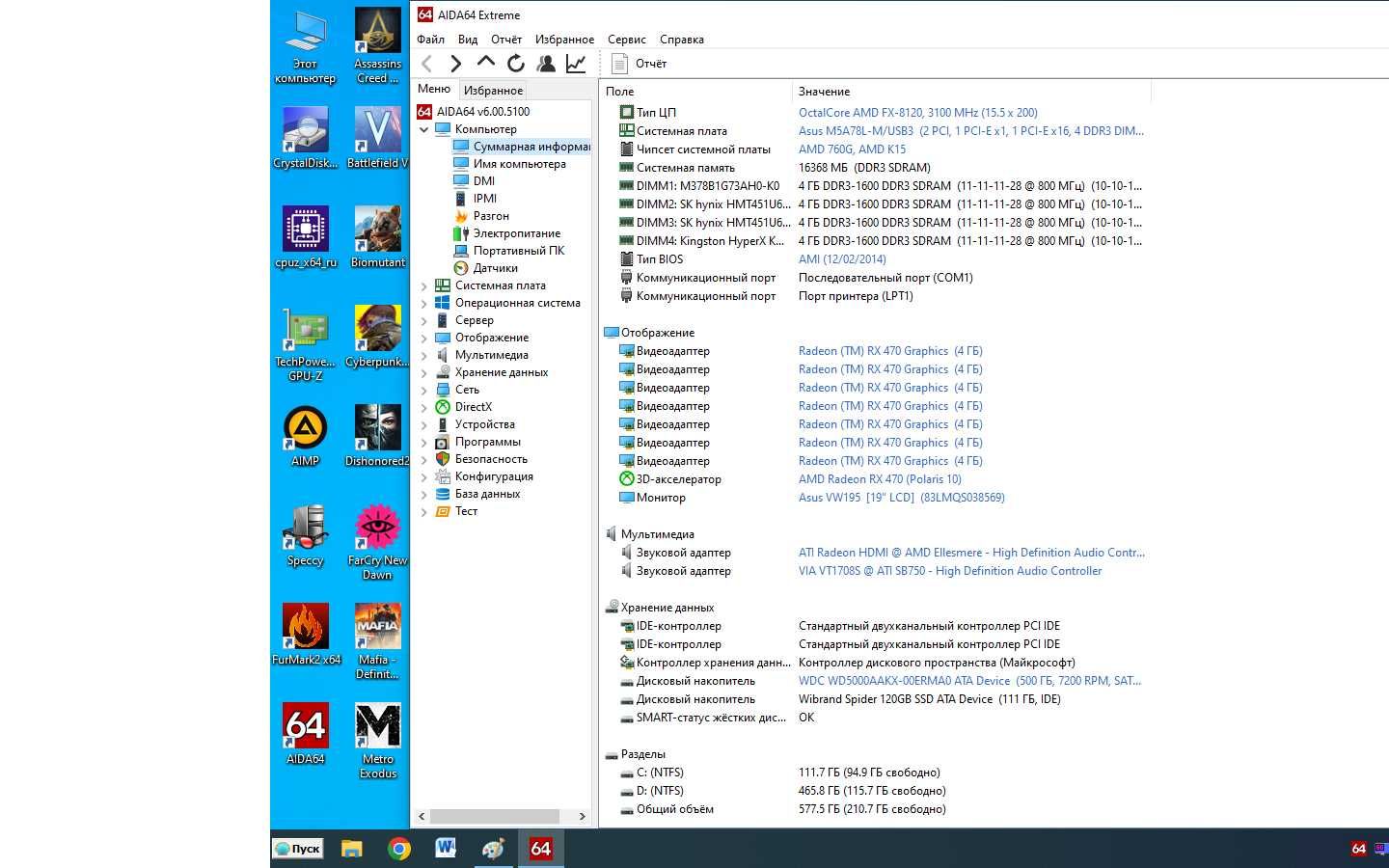Click the Отчёт report button

(x=640, y=64)
